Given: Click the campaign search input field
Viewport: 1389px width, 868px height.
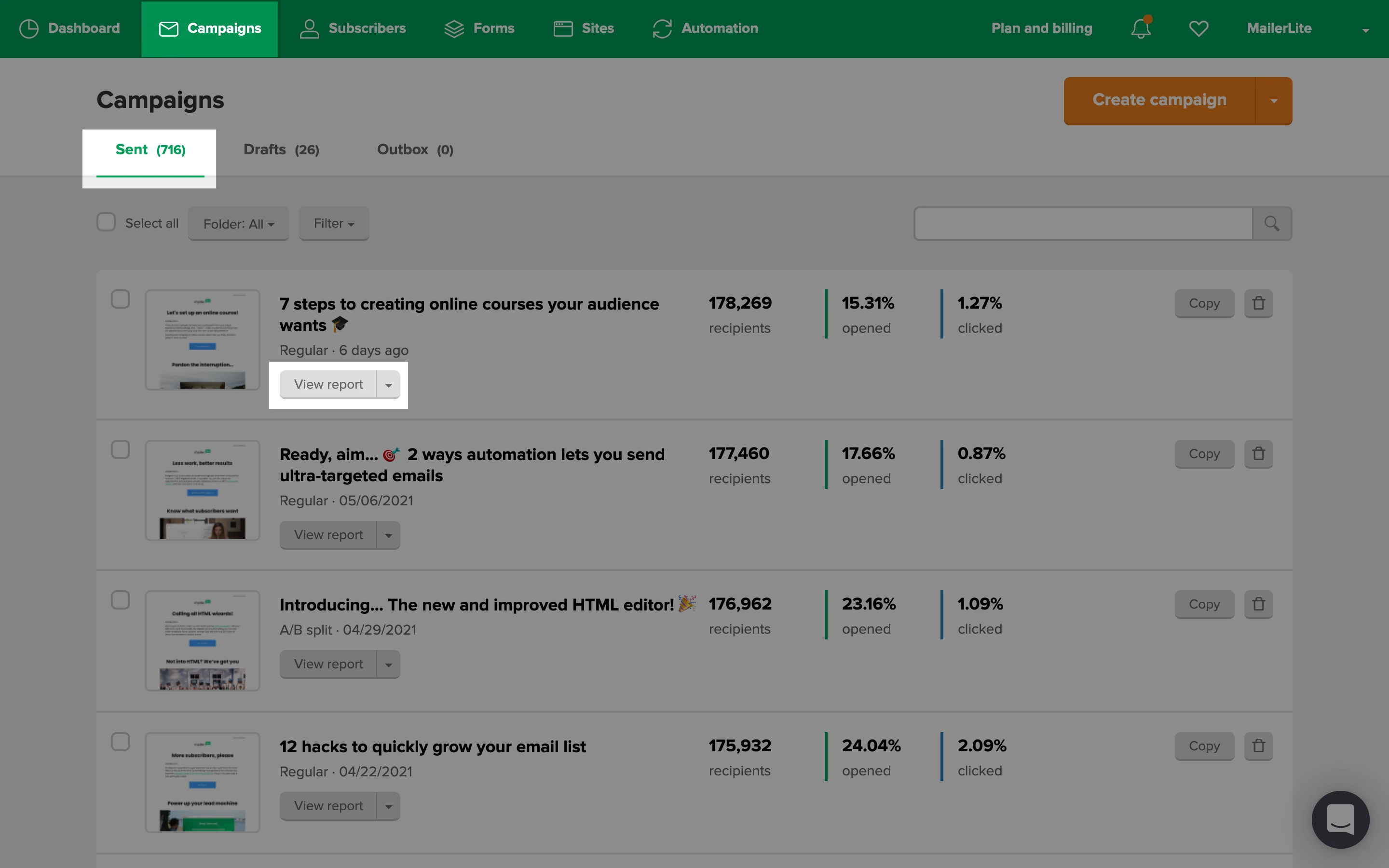Looking at the screenshot, I should pos(1083,223).
